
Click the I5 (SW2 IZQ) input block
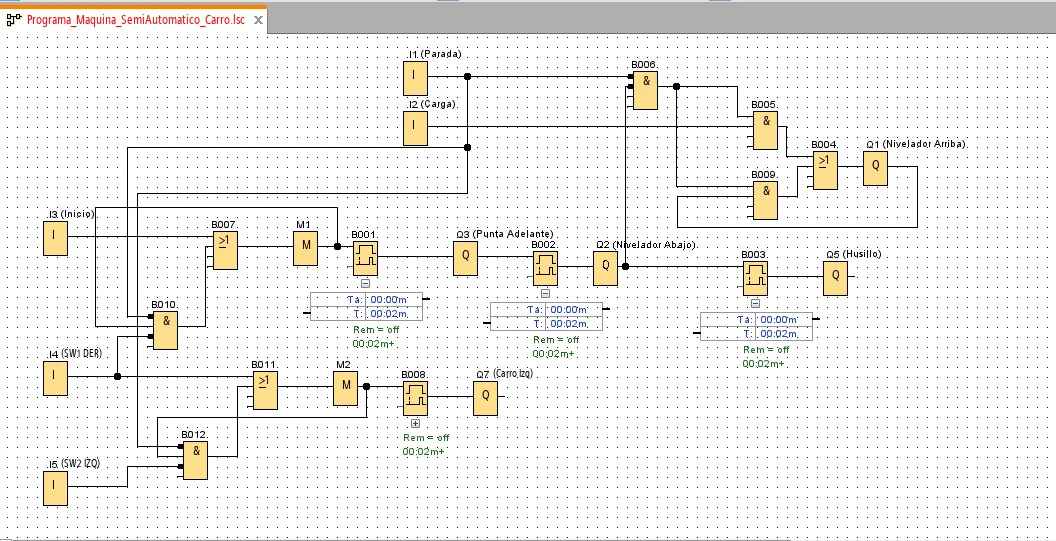coord(54,487)
